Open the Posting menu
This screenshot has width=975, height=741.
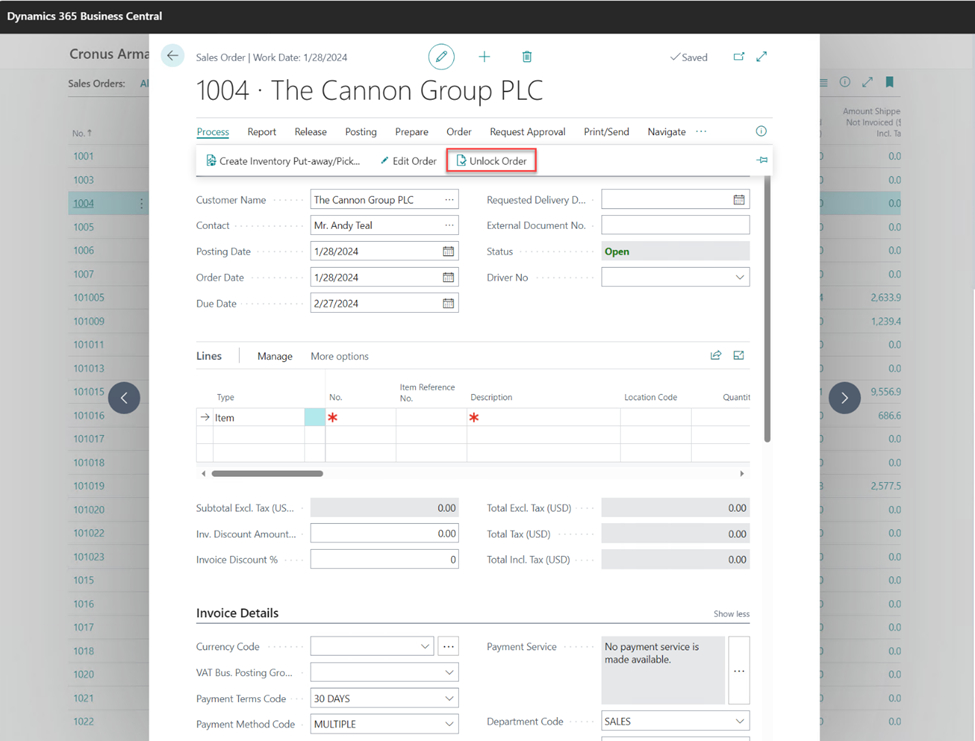[361, 132]
